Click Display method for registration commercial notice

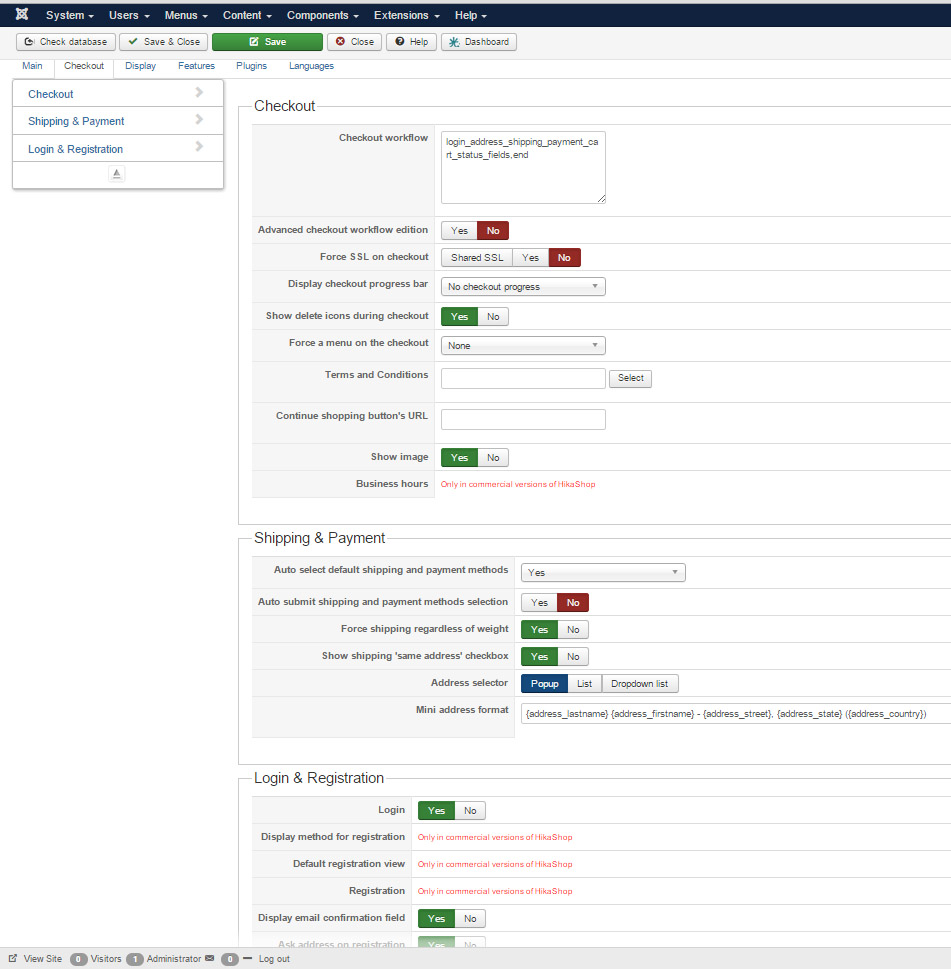pyautogui.click(x=495, y=837)
